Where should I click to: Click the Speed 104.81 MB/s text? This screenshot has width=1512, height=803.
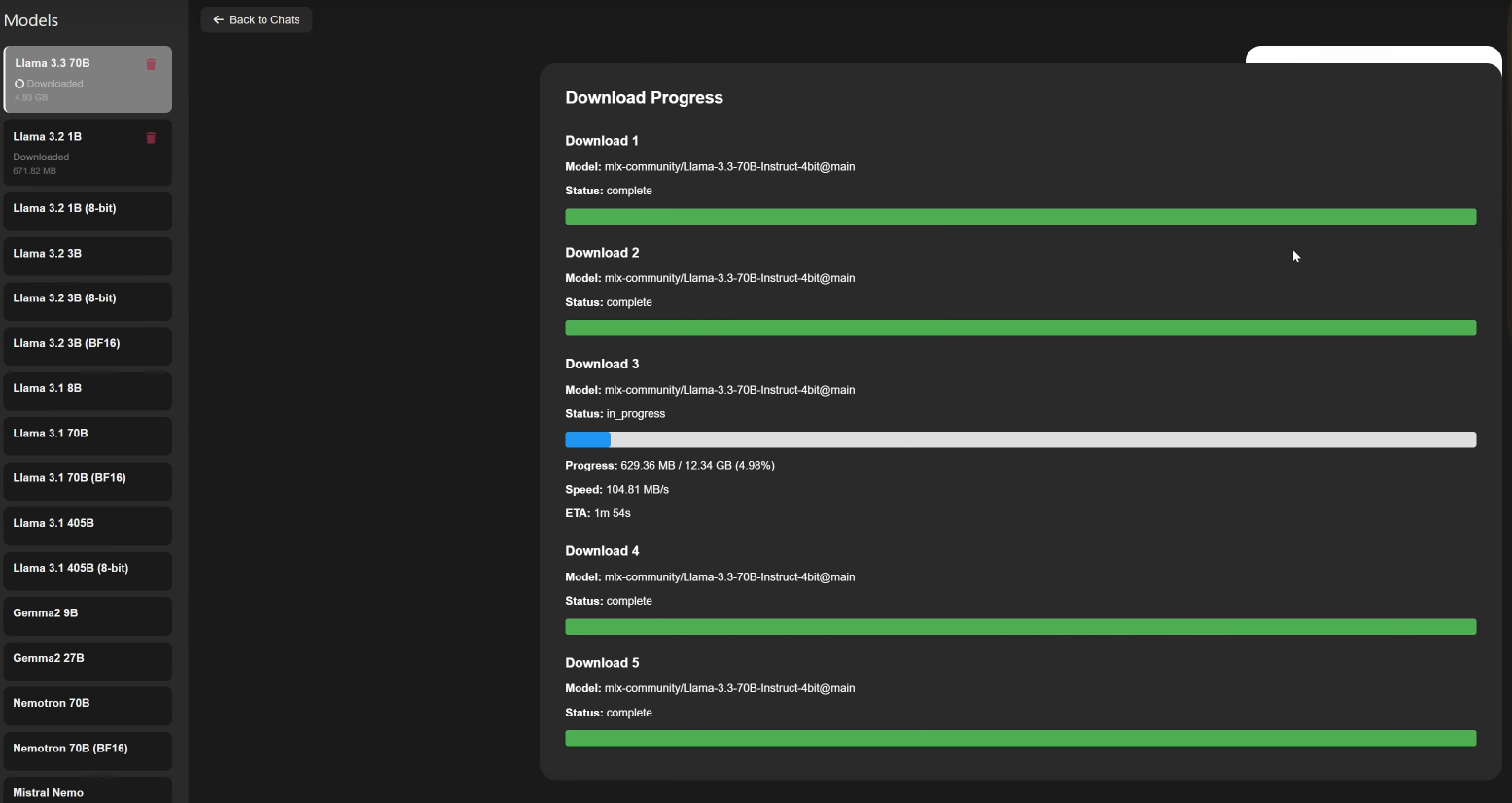pyautogui.click(x=616, y=490)
